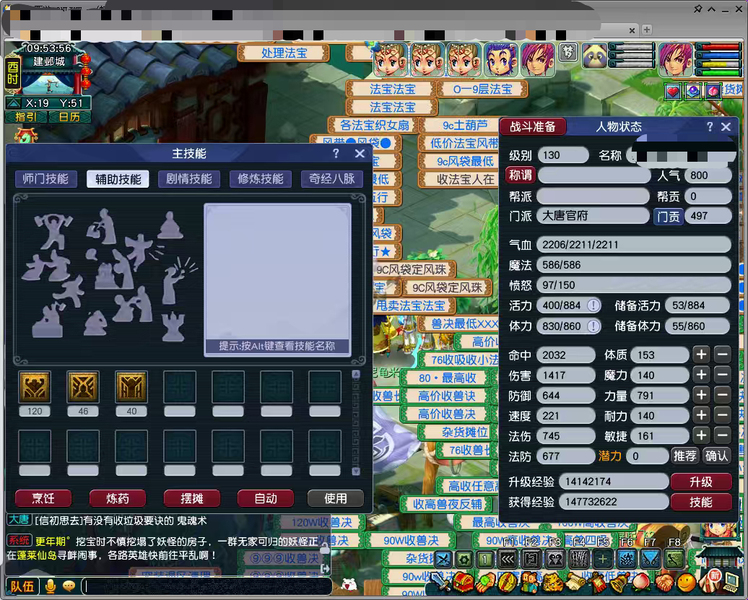
Task: Click the golden bell icon
Action: click(620, 583)
